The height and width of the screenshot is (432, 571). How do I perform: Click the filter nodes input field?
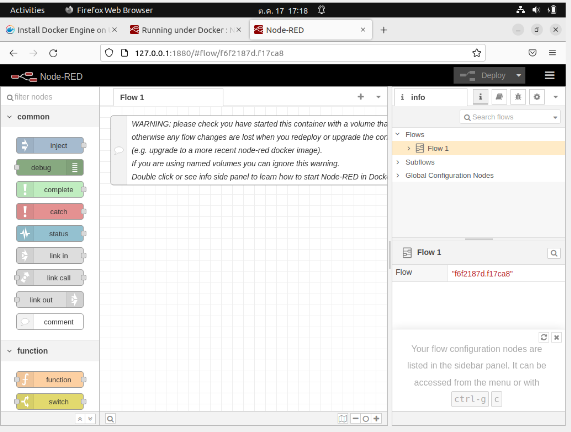pyautogui.click(x=50, y=97)
